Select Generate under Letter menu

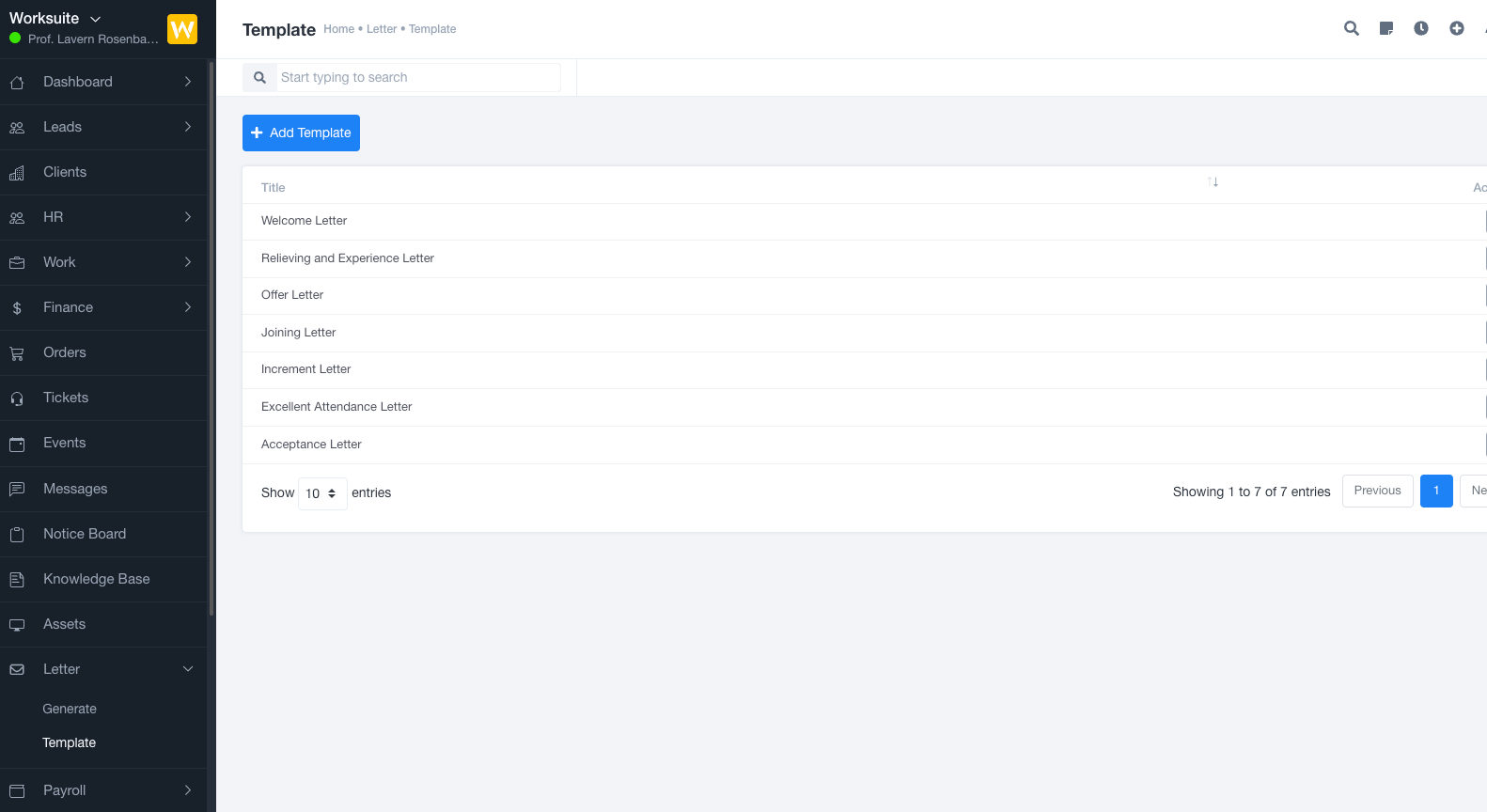[x=70, y=709]
